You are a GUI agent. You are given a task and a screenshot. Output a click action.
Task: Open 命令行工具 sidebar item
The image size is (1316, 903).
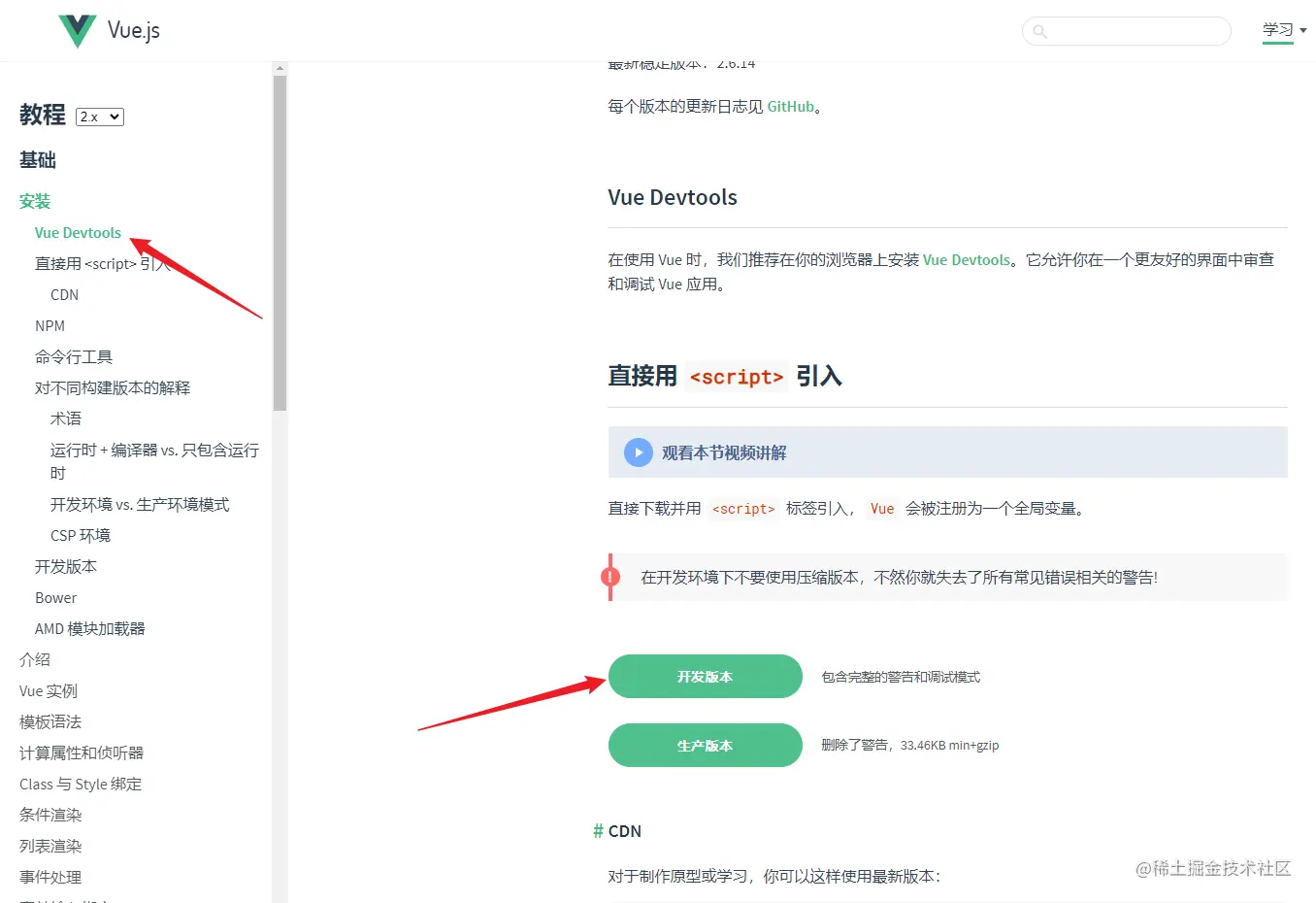pos(74,357)
